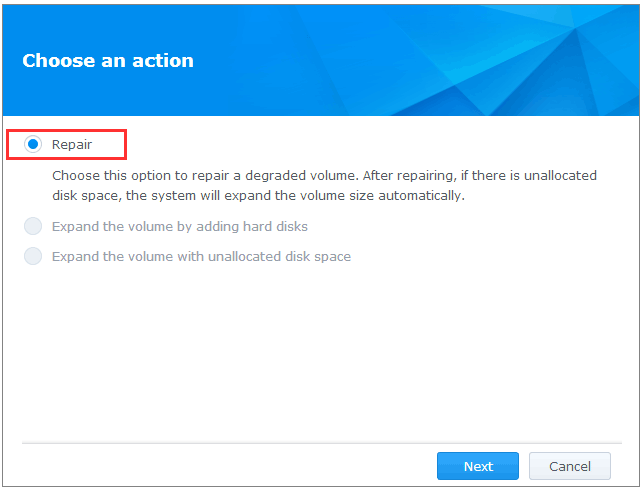Click the word 'action' in the header title
Image resolution: width=644 pixels, height=490 pixels.
coord(163,61)
